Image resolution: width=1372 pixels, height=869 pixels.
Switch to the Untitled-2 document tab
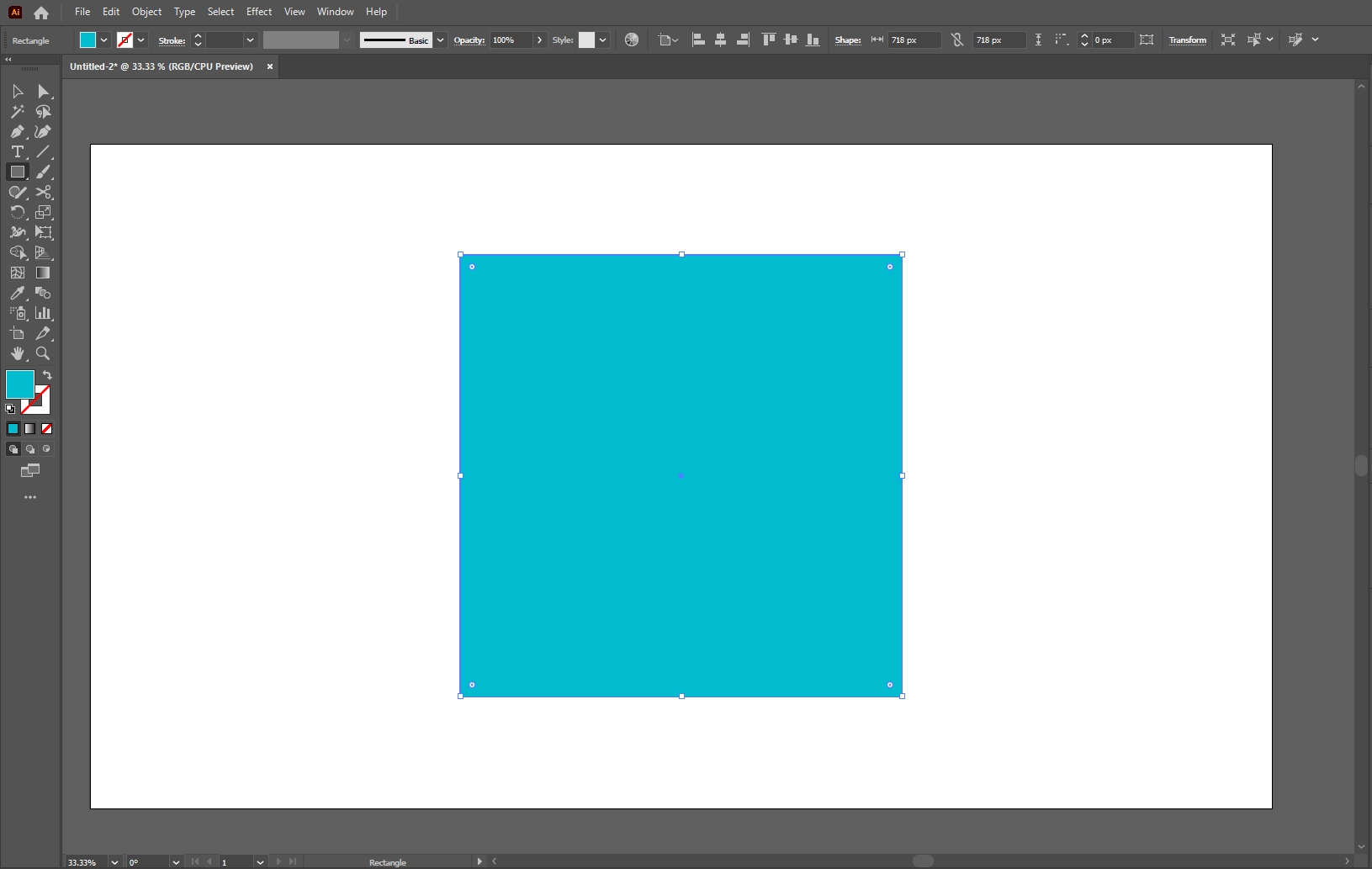(x=162, y=66)
